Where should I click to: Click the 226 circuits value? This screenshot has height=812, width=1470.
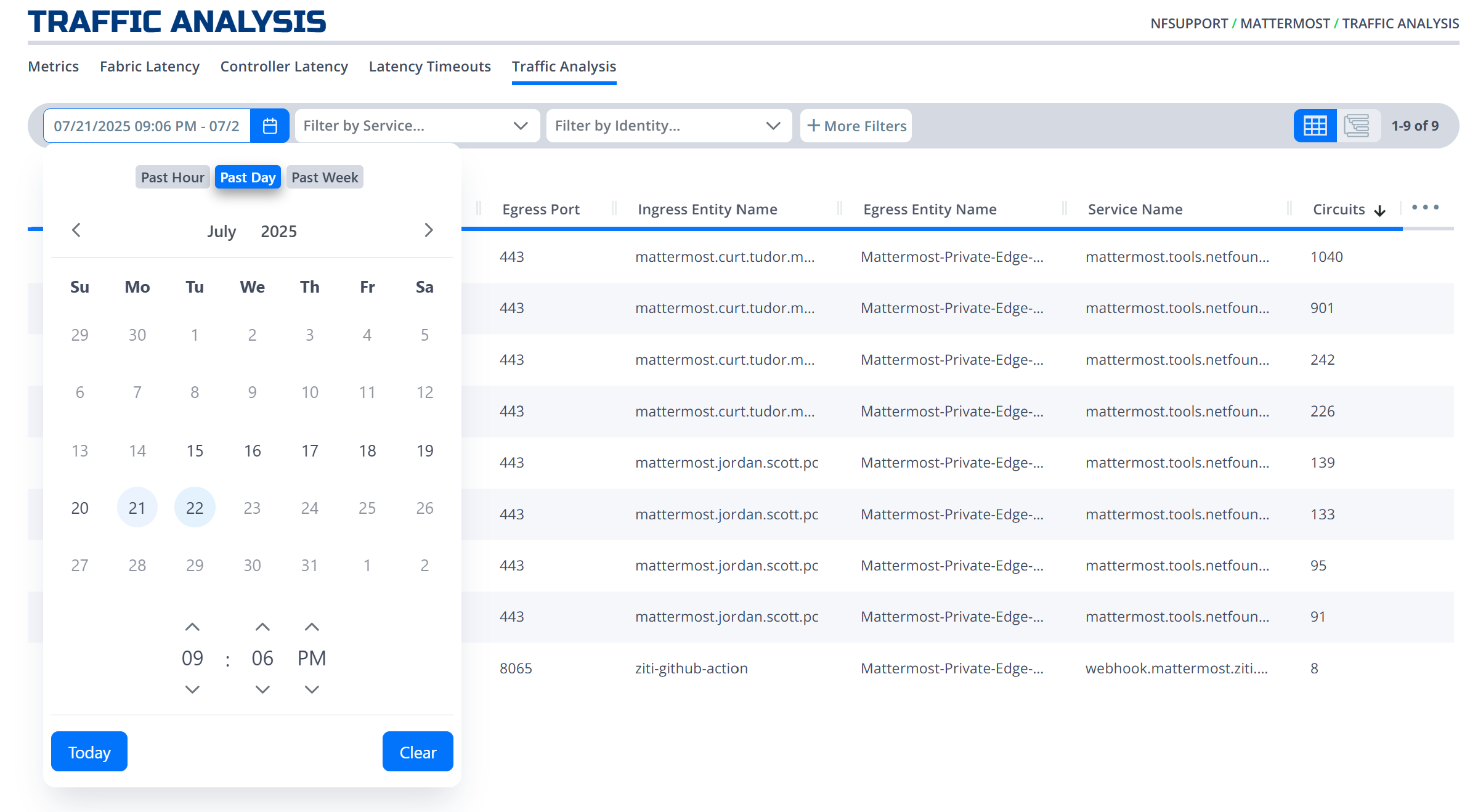(1322, 412)
